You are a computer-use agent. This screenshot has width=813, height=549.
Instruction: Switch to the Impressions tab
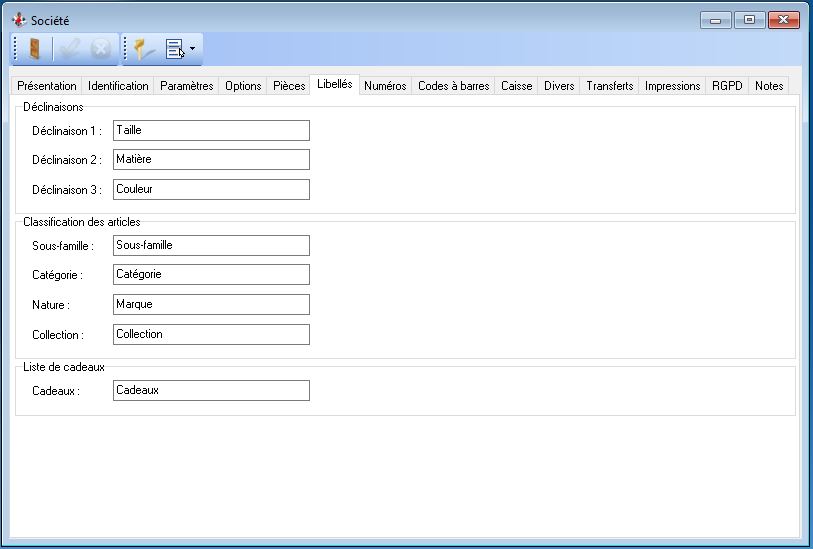[672, 86]
